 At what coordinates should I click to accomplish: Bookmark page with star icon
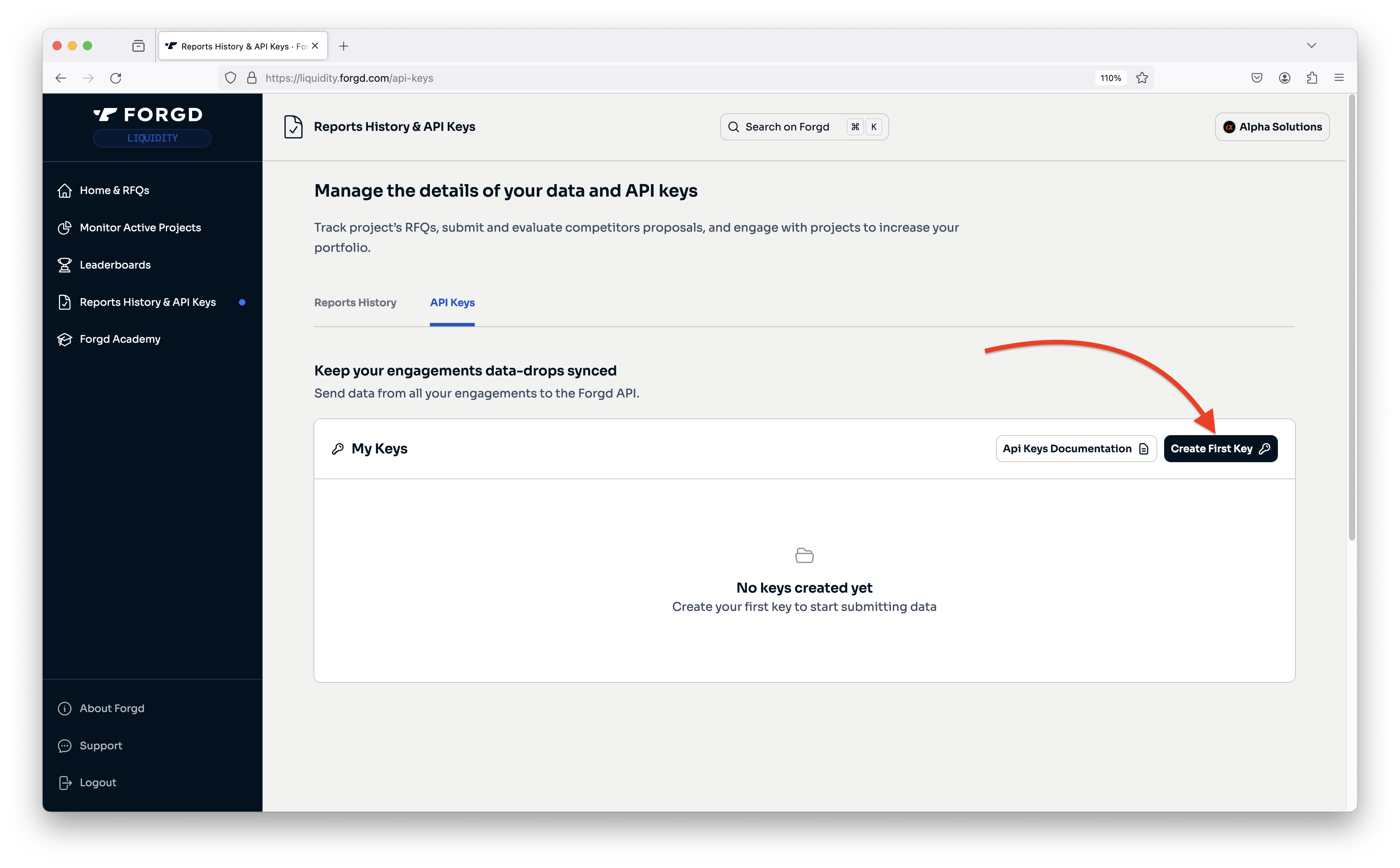(1142, 78)
